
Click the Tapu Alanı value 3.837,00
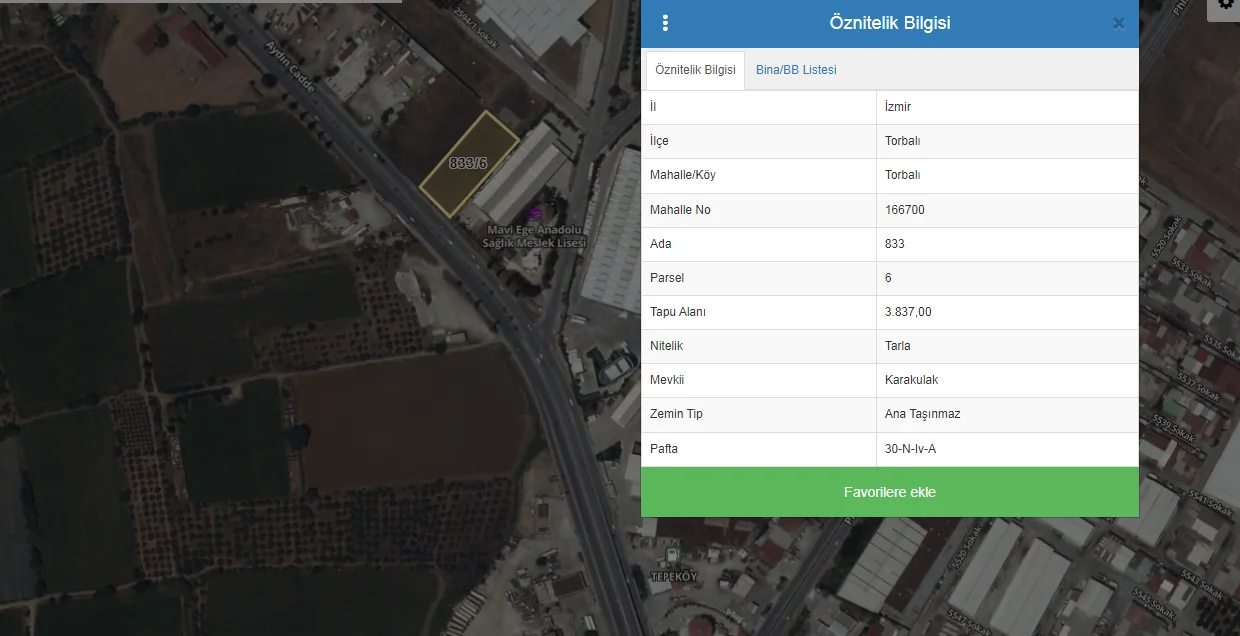908,312
